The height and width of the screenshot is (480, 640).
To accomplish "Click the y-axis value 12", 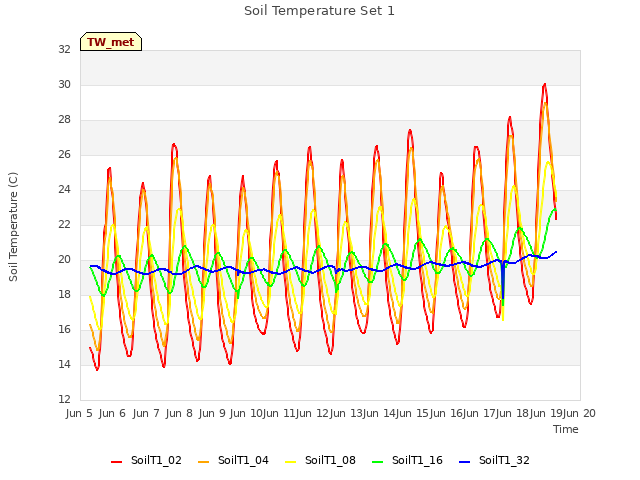I will pyautogui.click(x=64, y=399).
